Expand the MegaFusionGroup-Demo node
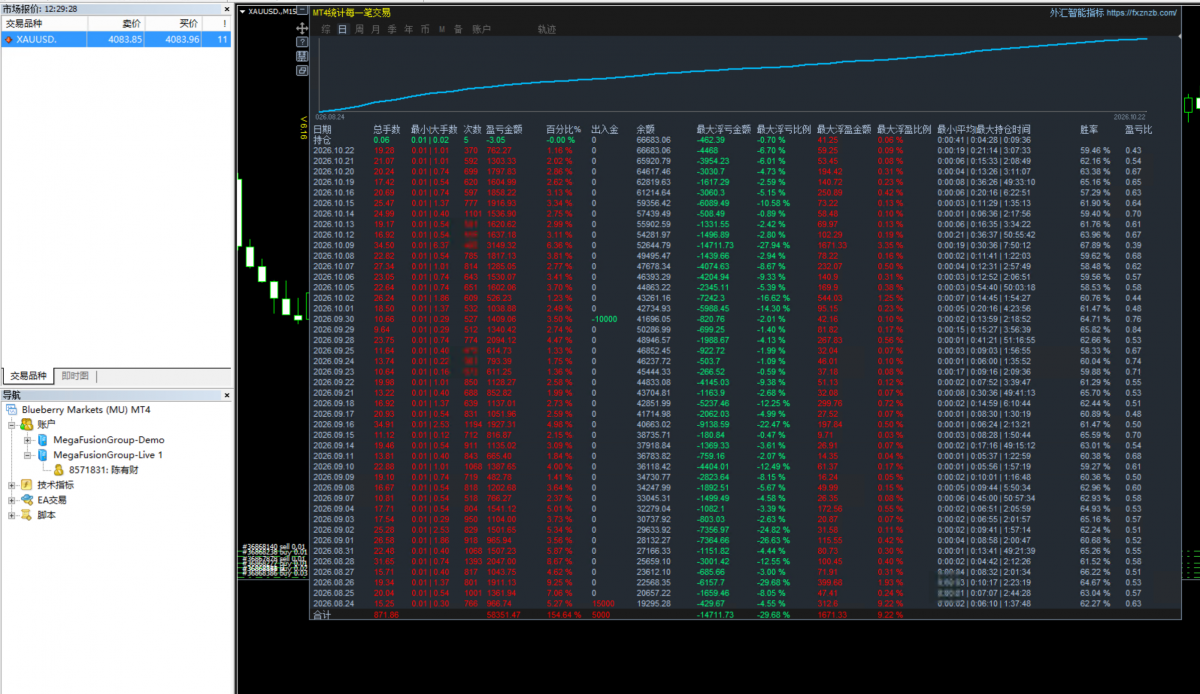The image size is (1200, 694). point(28,440)
